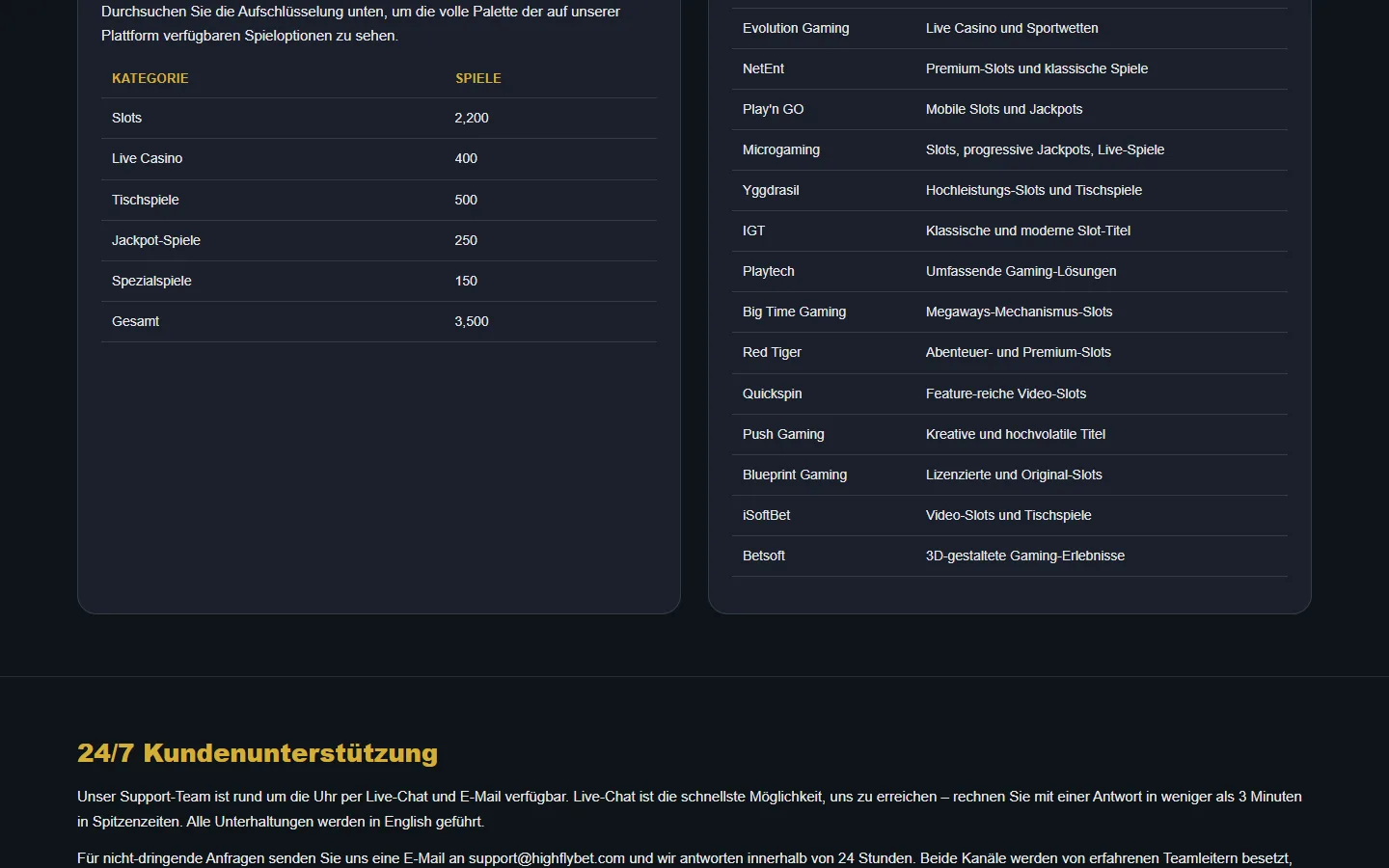Select the Playtech provider name
The image size is (1389, 868).
[x=769, y=271]
